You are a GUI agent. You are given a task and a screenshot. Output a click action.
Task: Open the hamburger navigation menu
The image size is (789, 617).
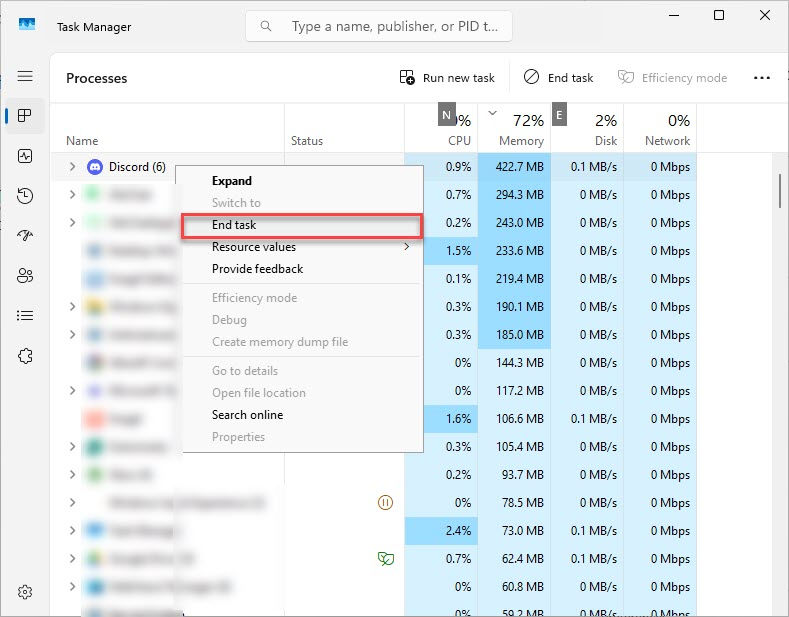pos(25,77)
